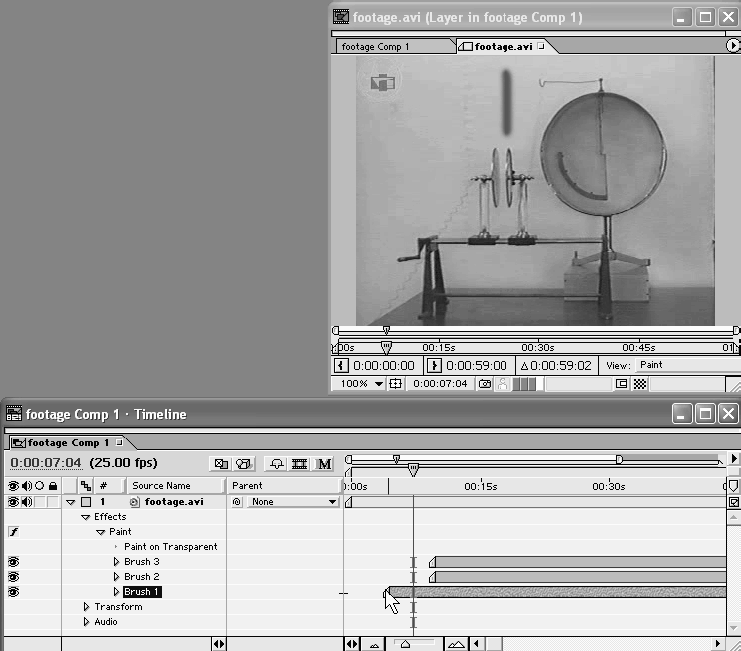Mute audio for footage.avi layer
Image resolution: width=741 pixels, height=651 pixels.
(x=26, y=502)
